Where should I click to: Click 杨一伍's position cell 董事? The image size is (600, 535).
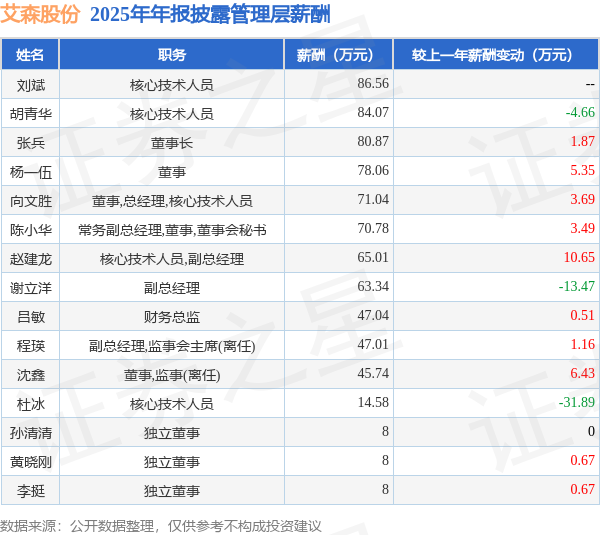172,172
